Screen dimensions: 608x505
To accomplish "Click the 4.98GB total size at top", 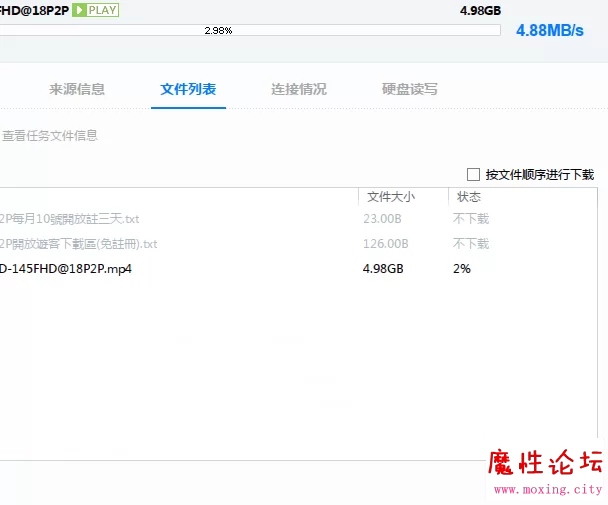I will point(480,10).
